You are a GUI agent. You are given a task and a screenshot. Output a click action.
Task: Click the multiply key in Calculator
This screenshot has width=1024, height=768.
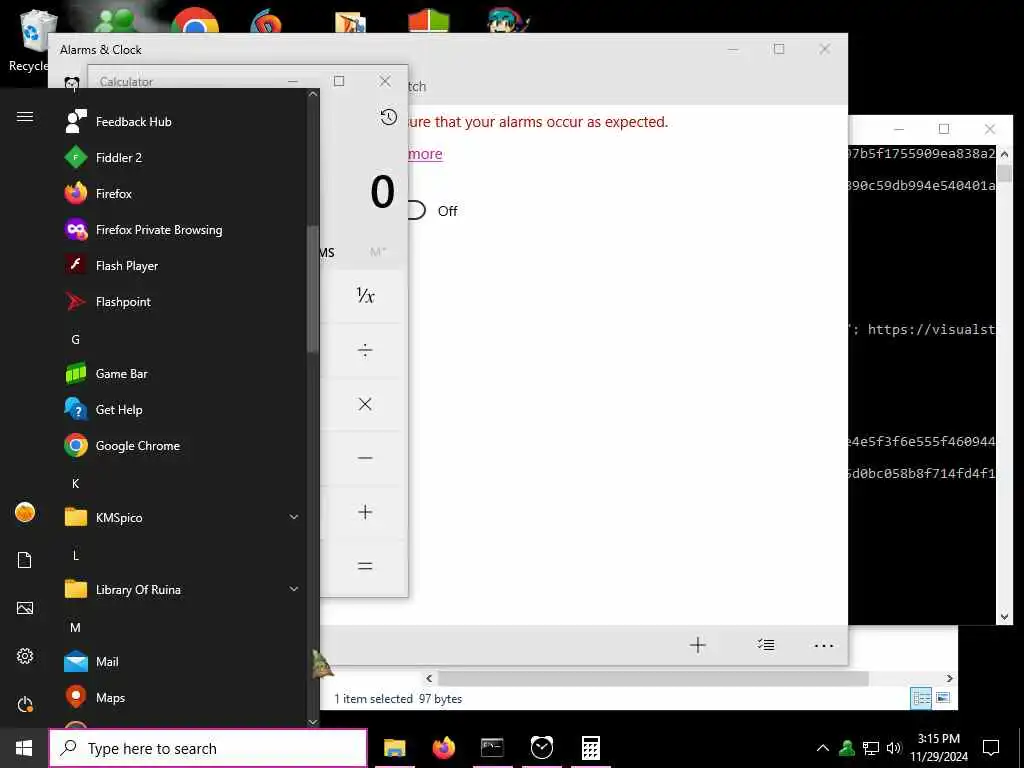point(365,404)
